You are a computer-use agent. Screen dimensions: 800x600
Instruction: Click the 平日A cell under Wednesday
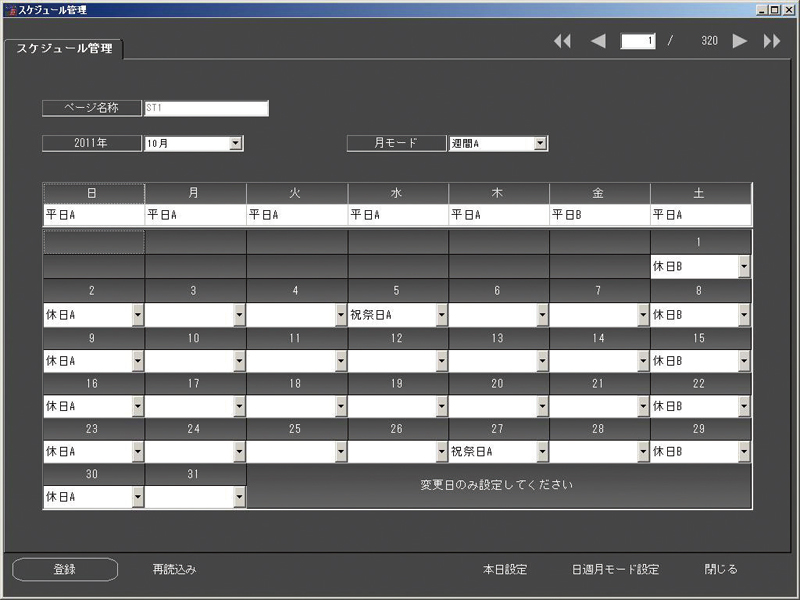point(398,215)
